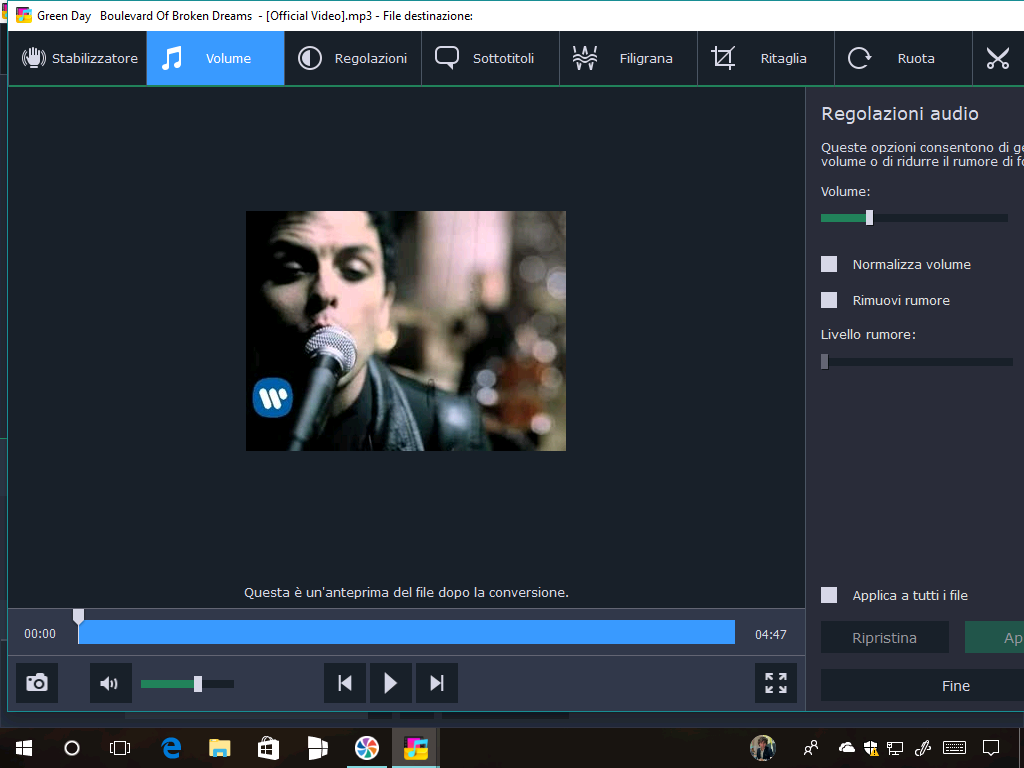The height and width of the screenshot is (768, 1024).
Task: Open File Explorer from the taskbar
Action: tap(219, 748)
